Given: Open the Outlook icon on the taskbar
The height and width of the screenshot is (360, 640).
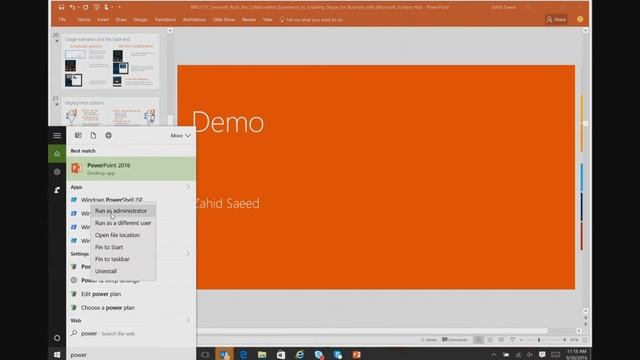Looking at the screenshot, I should coord(224,355).
